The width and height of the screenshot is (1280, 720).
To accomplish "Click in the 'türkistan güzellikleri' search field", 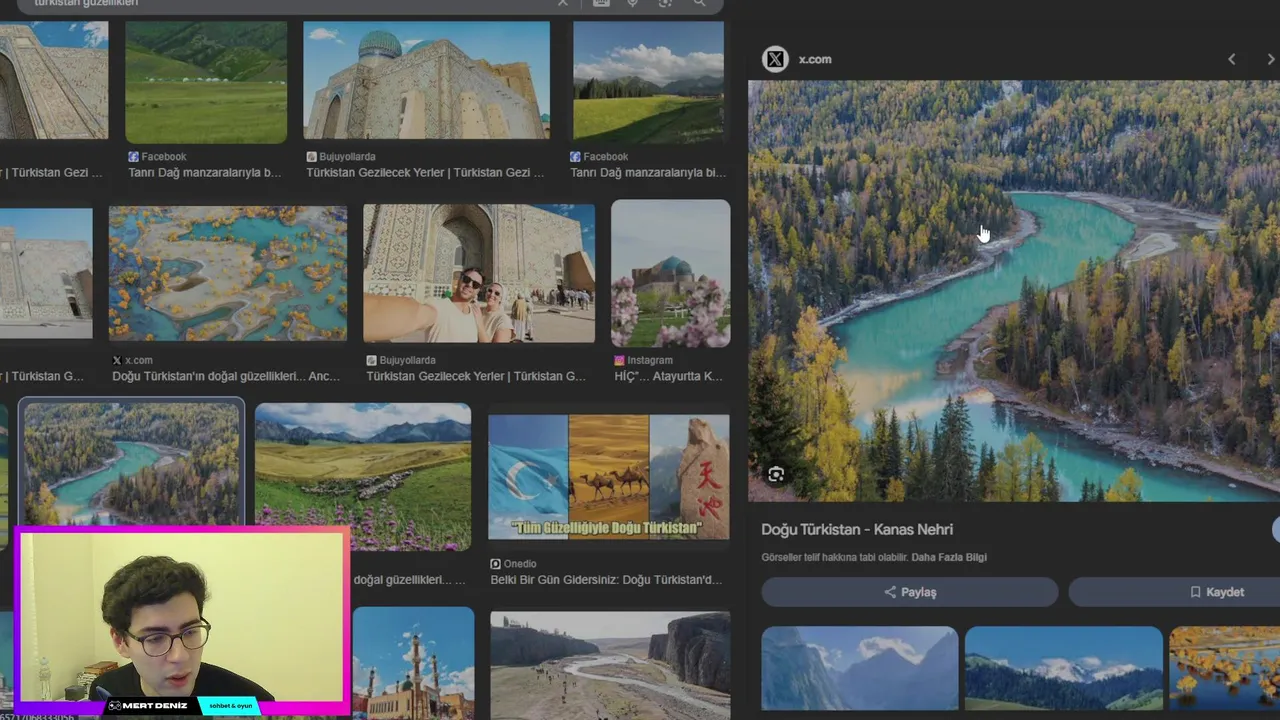I will 290,3.
